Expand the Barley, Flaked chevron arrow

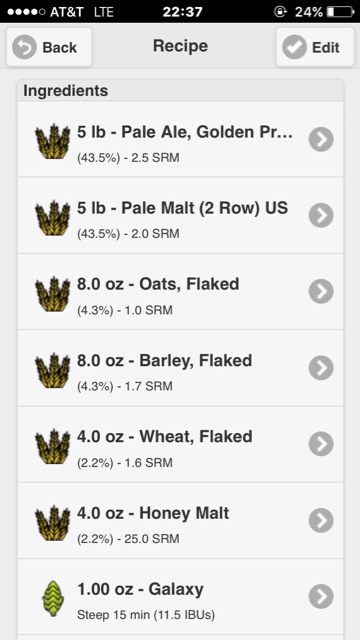tap(321, 368)
